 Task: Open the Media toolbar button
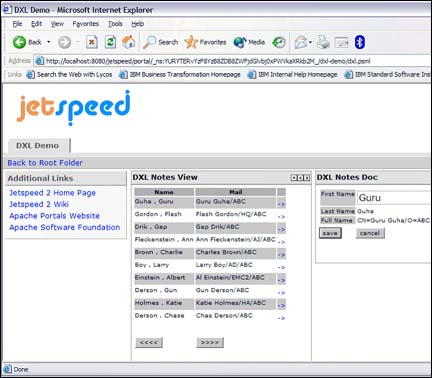tap(249, 42)
